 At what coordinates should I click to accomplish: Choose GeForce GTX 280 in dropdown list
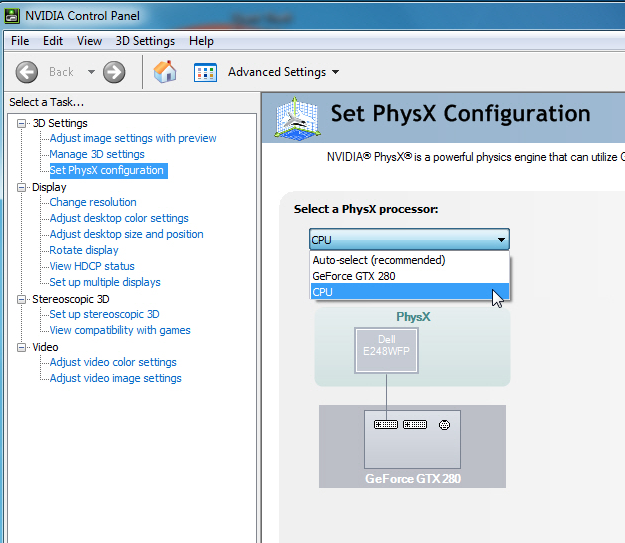[410, 276]
